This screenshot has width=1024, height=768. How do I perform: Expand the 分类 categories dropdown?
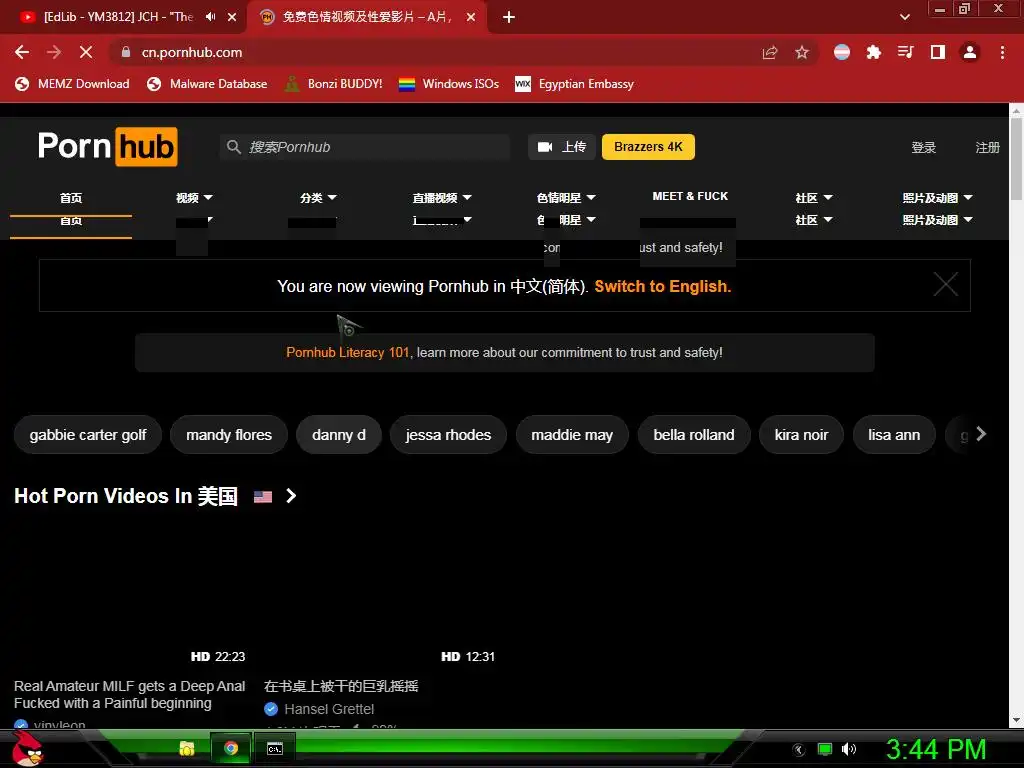tap(318, 197)
